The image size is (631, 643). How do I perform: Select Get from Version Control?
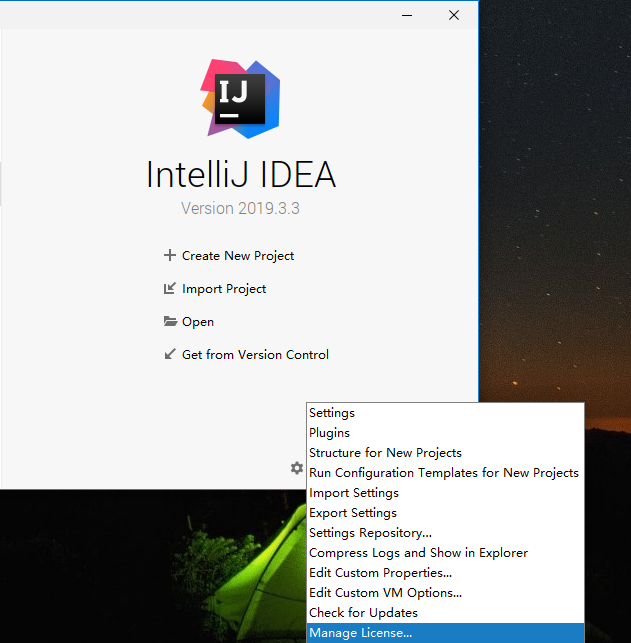click(255, 355)
